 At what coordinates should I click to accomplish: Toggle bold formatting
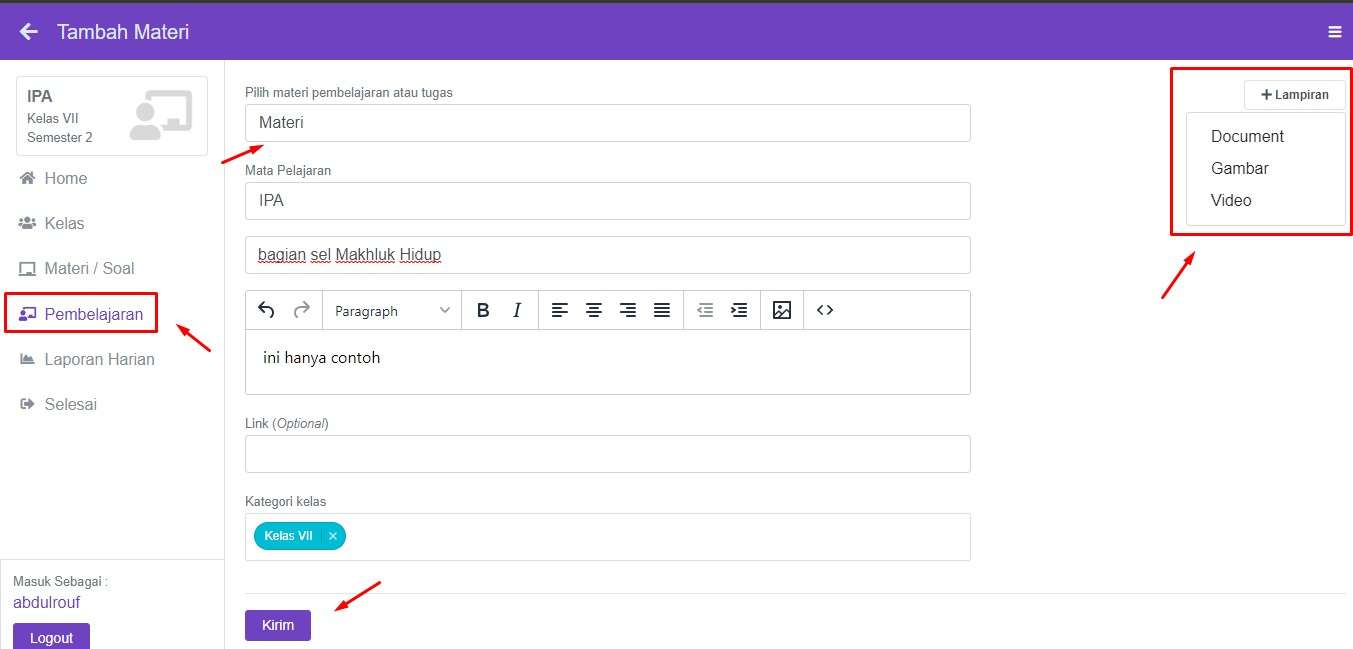point(483,310)
